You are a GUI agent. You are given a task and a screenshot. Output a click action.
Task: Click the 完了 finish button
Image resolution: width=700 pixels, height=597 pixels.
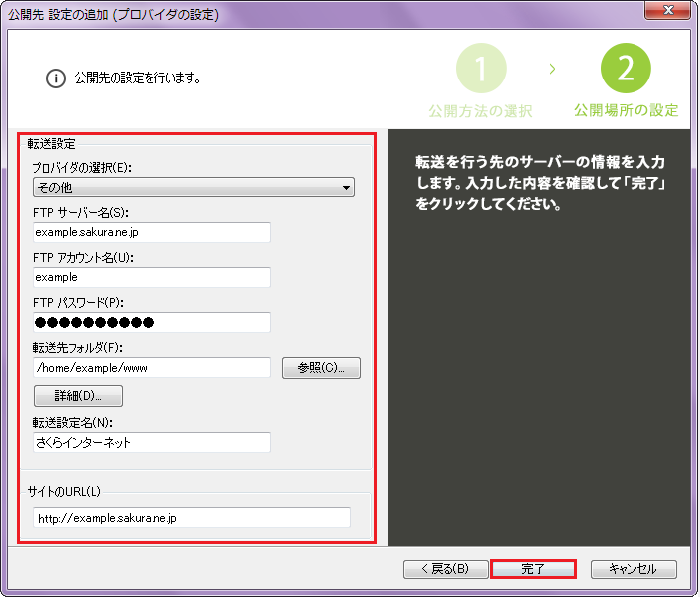point(533,569)
